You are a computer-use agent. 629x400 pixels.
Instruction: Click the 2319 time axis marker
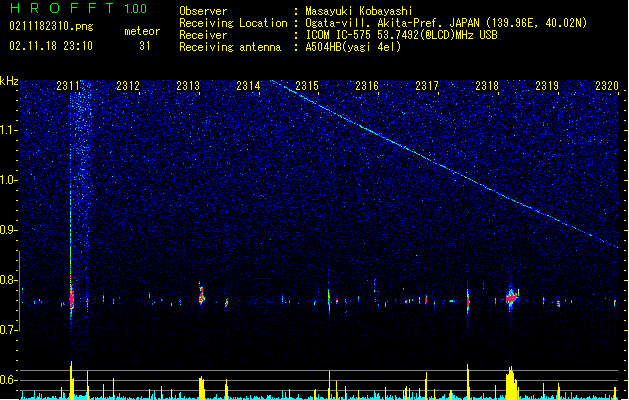click(547, 85)
